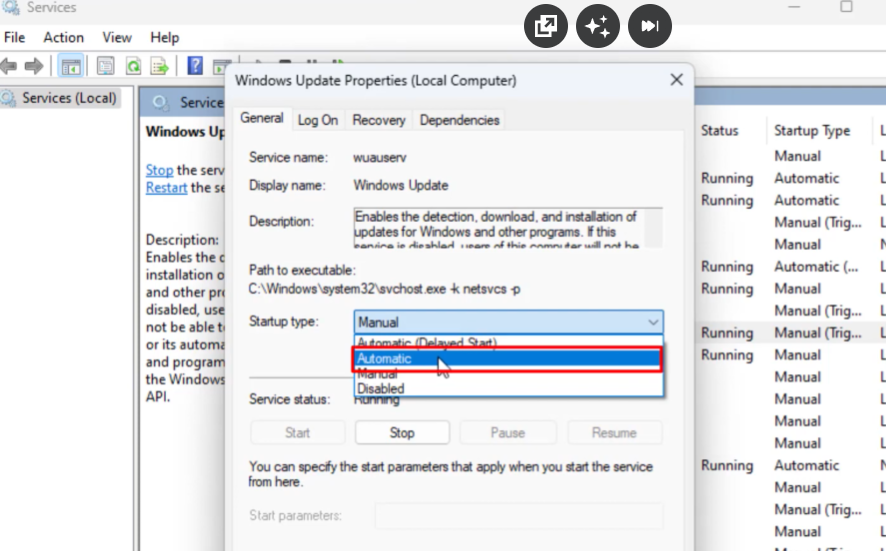Close the Windows Update Properties dialog

(x=676, y=80)
